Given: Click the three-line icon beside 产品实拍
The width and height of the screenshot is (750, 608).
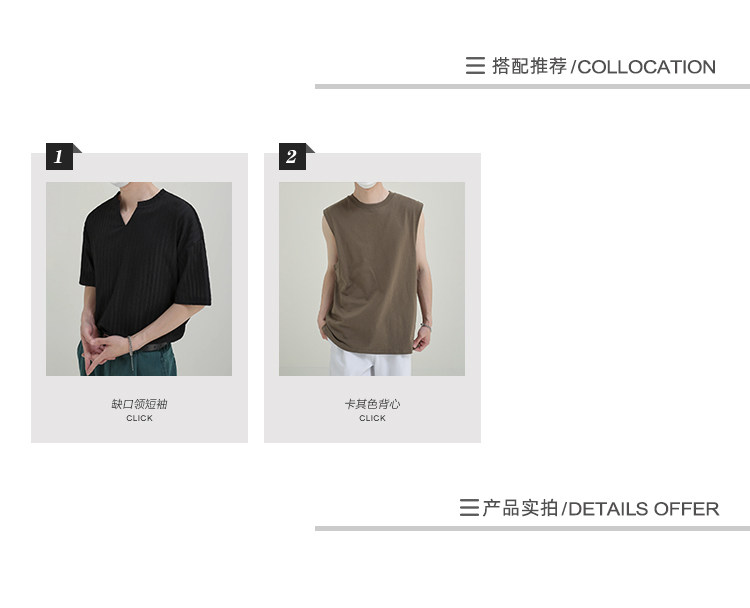Looking at the screenshot, I should 469,508.
